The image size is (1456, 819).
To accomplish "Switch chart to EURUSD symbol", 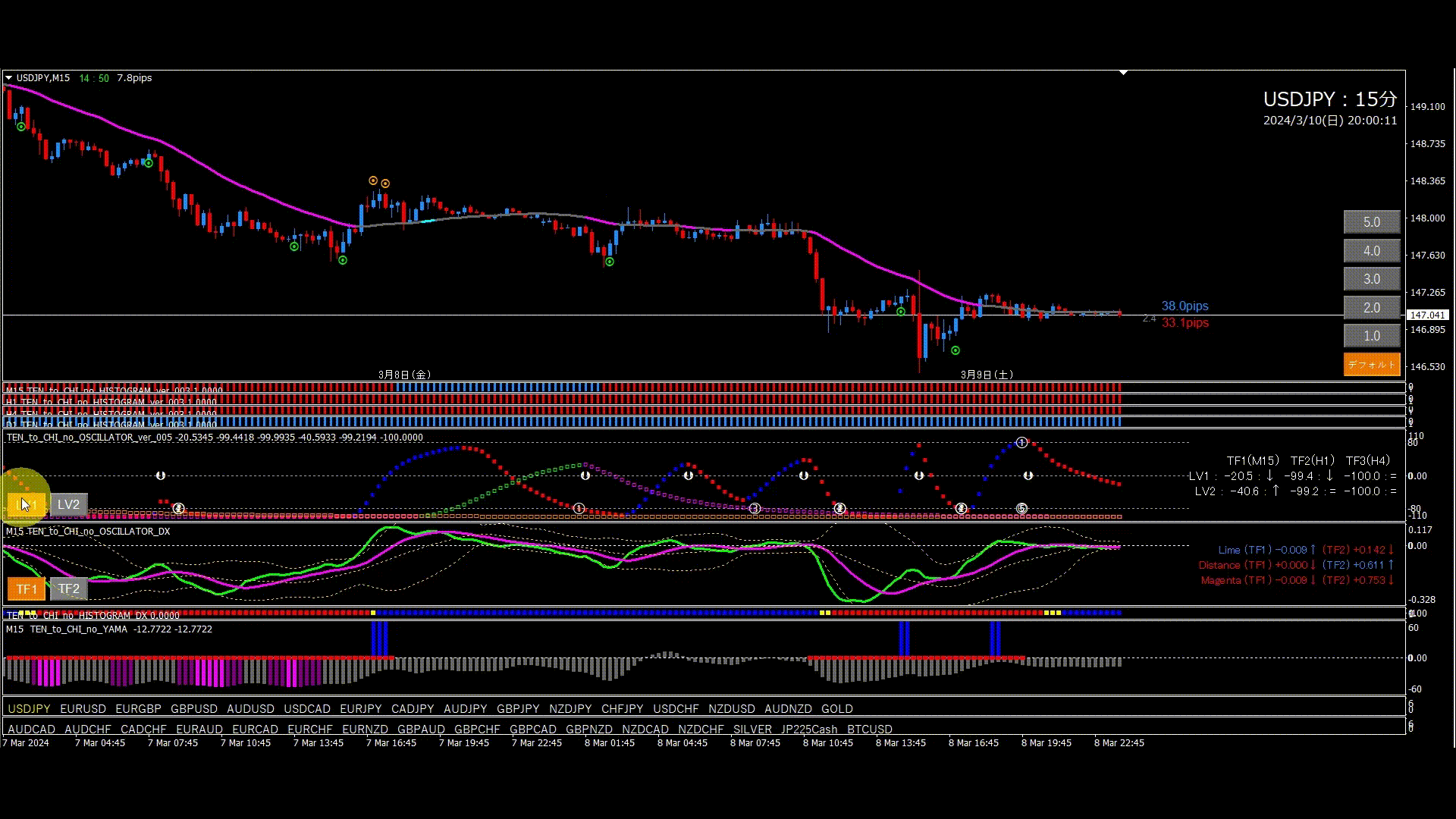I will 83,709.
